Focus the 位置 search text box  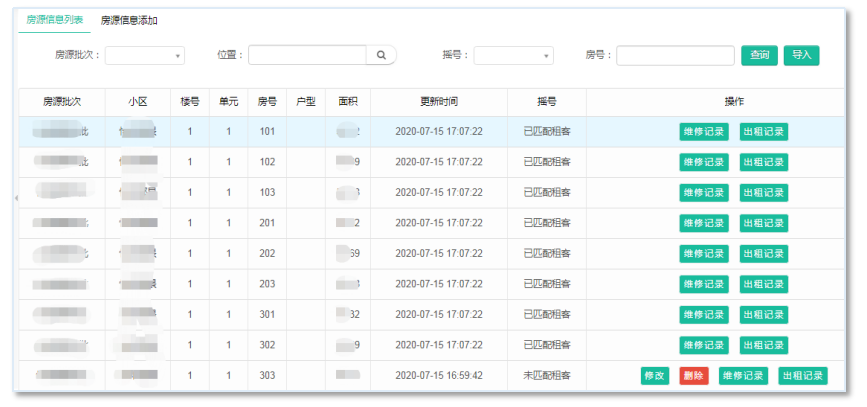pos(307,56)
